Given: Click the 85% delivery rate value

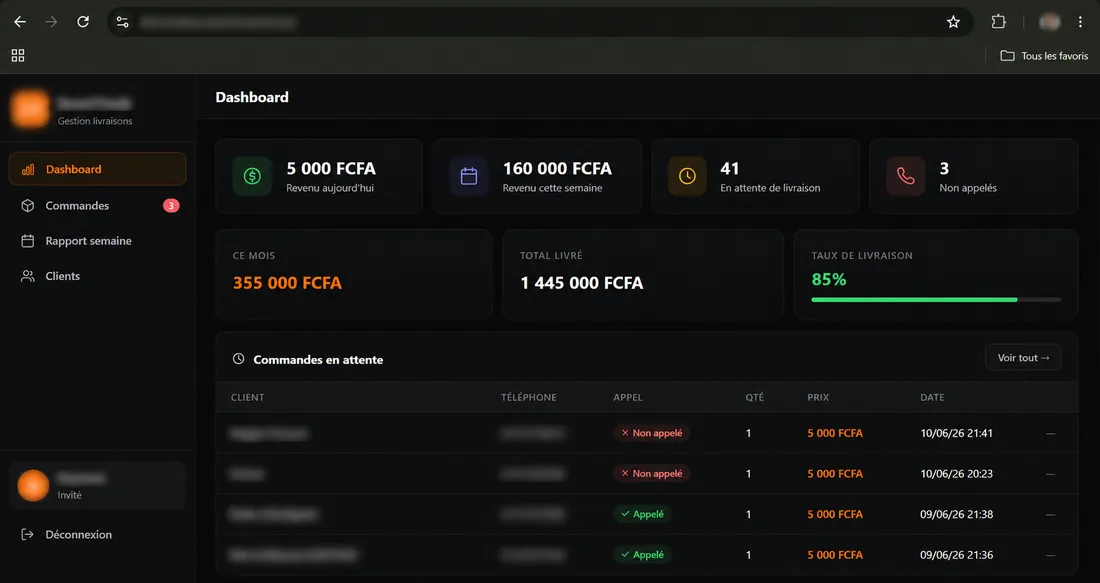Looking at the screenshot, I should pyautogui.click(x=829, y=280).
